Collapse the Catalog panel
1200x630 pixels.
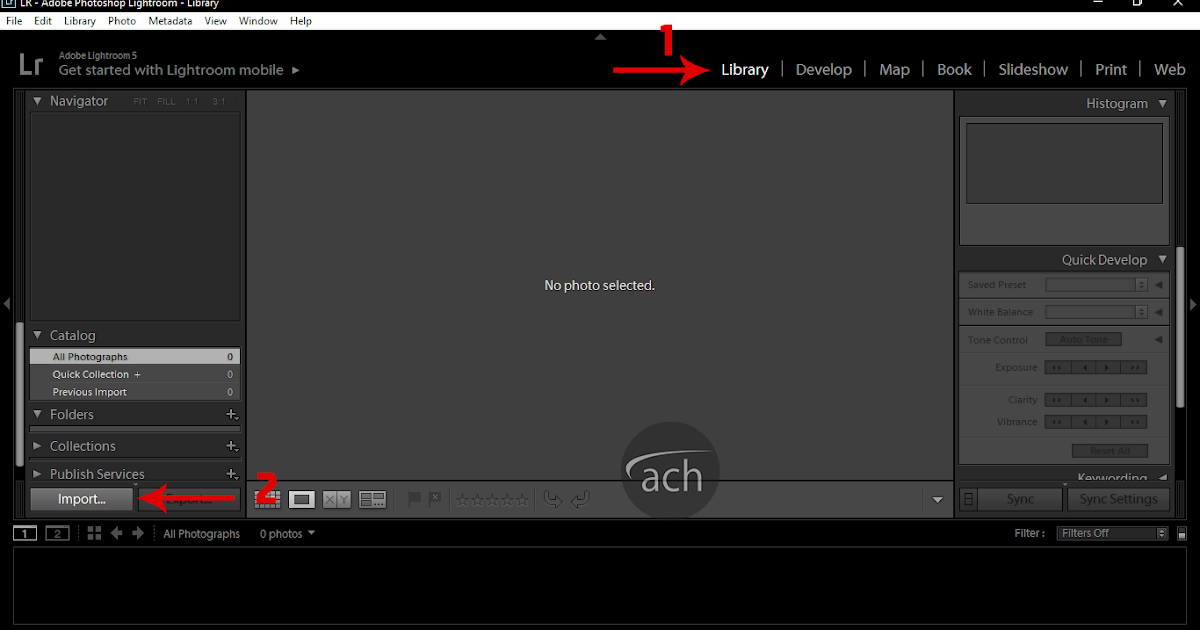point(38,335)
